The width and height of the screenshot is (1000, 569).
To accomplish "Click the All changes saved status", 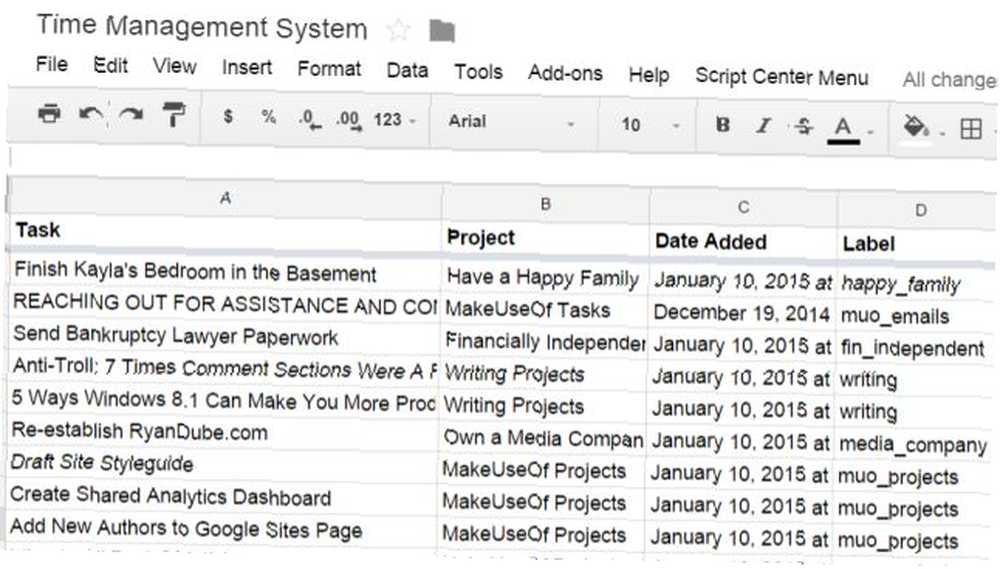I will click(949, 80).
